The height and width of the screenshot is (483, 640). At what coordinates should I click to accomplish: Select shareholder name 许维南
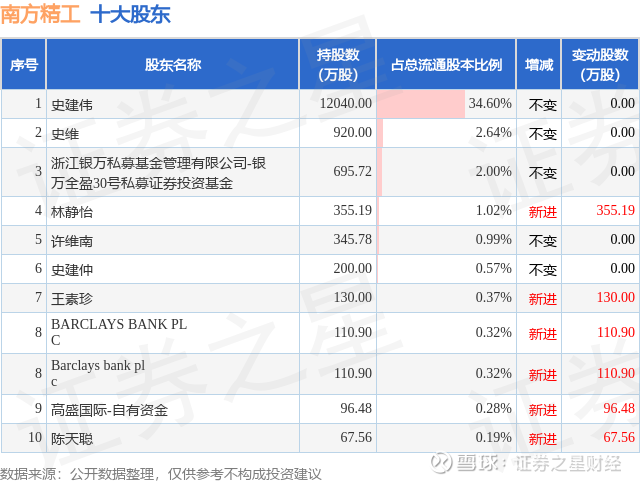pos(72,241)
